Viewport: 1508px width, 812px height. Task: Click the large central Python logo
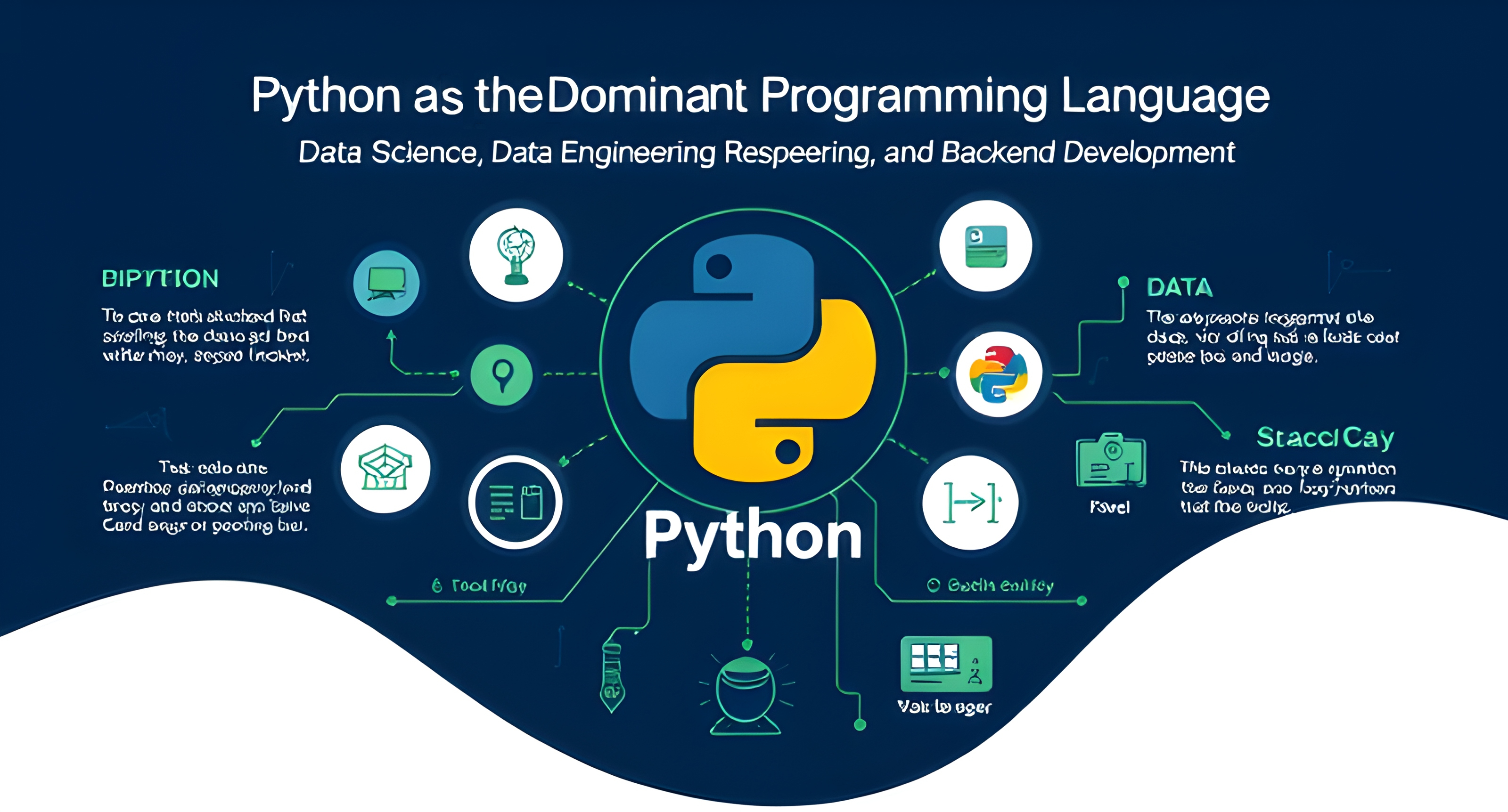(x=753, y=358)
